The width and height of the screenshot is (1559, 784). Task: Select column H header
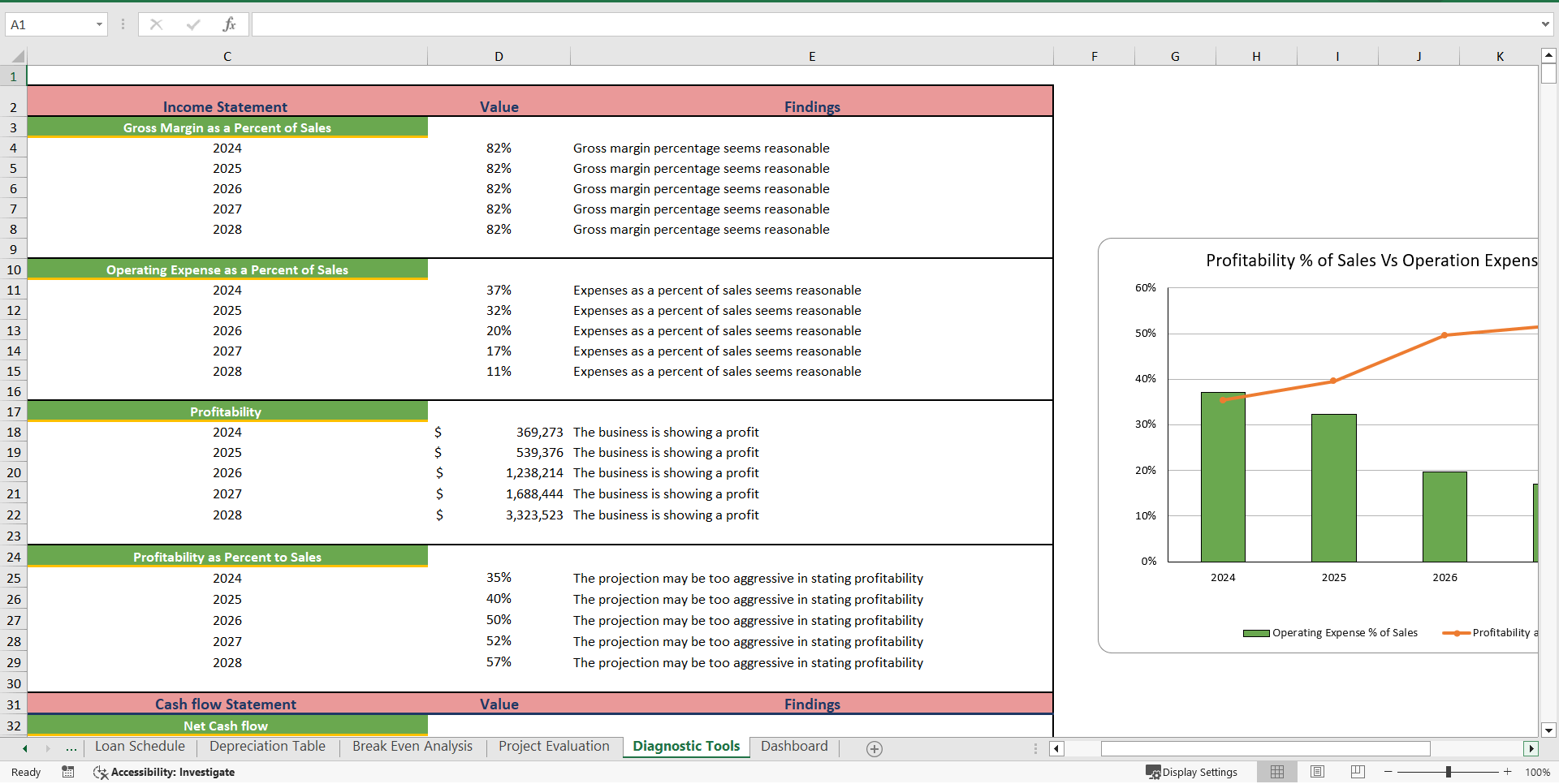point(1256,56)
